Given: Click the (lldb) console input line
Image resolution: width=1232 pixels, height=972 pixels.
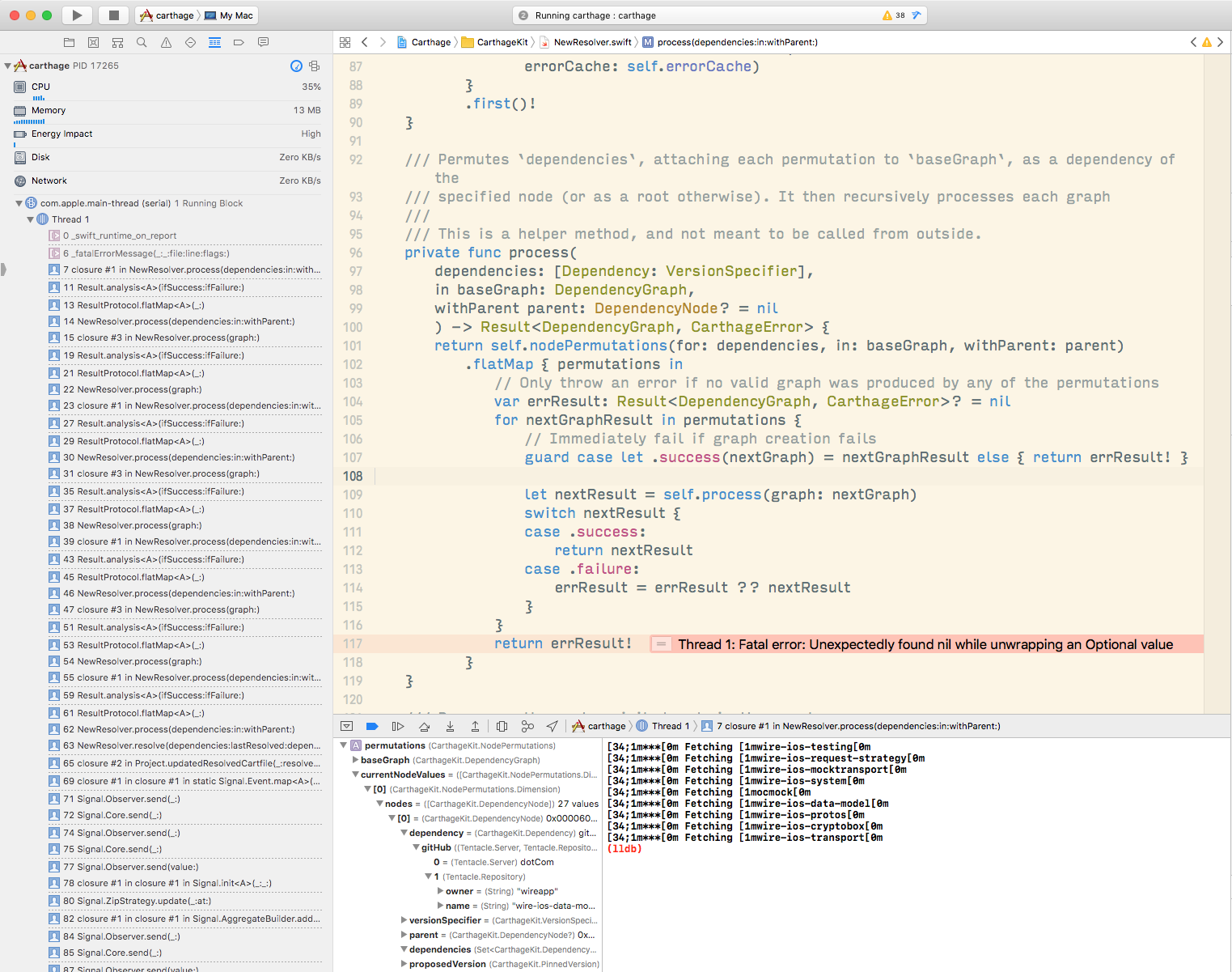Looking at the screenshot, I should tap(688, 848).
